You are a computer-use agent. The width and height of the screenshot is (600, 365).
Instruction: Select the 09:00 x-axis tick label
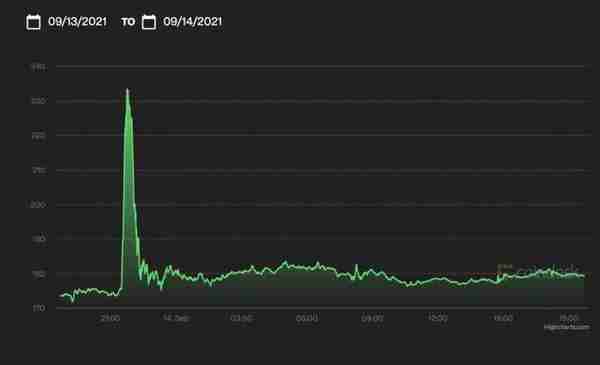[x=372, y=318]
